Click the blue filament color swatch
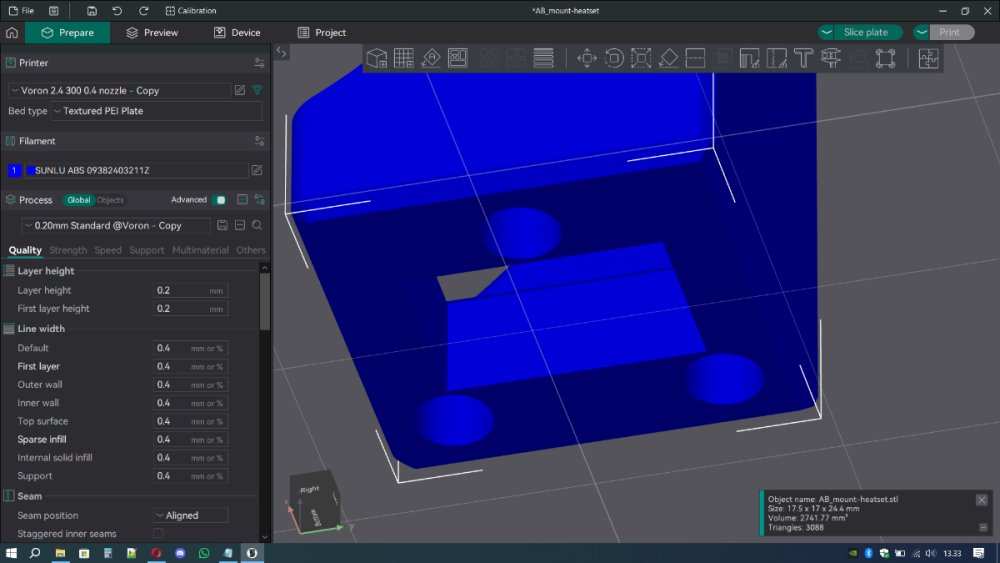The height and width of the screenshot is (563, 1000). click(x=31, y=170)
